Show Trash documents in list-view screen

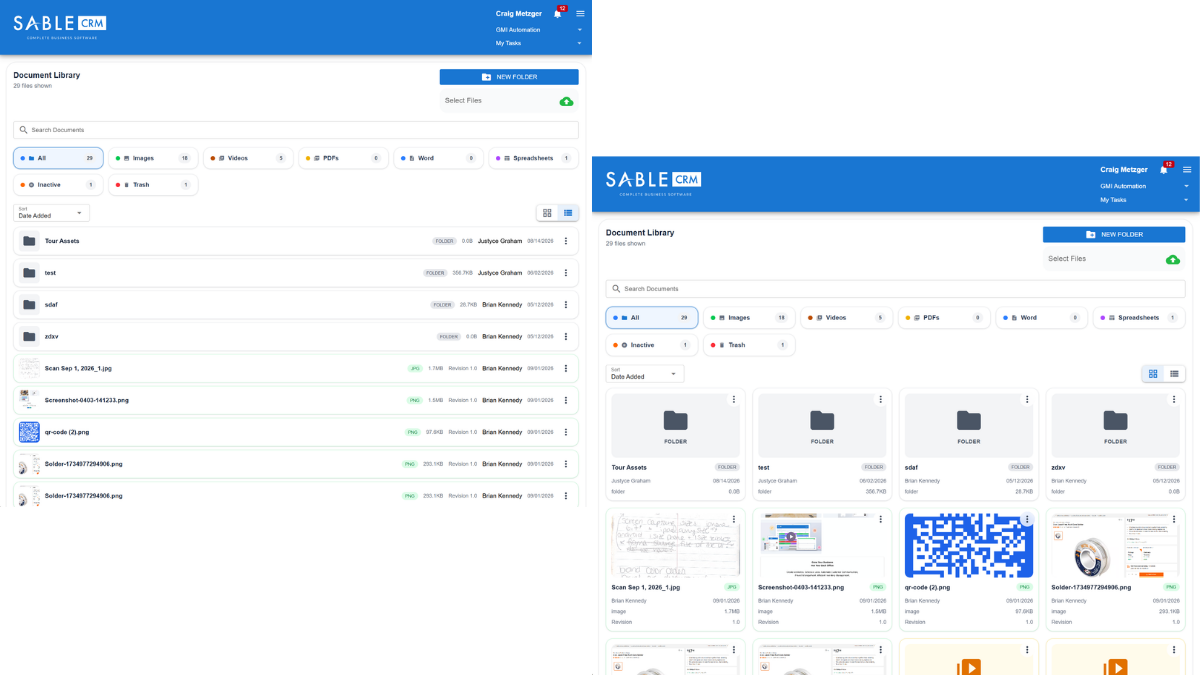[x=153, y=185]
